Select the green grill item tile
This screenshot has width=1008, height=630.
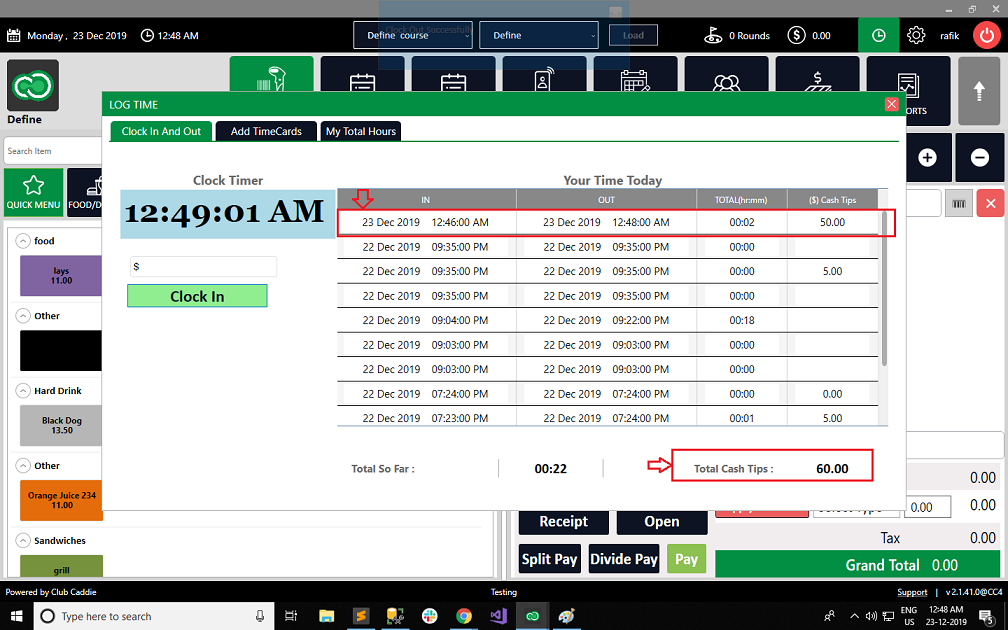point(61,566)
